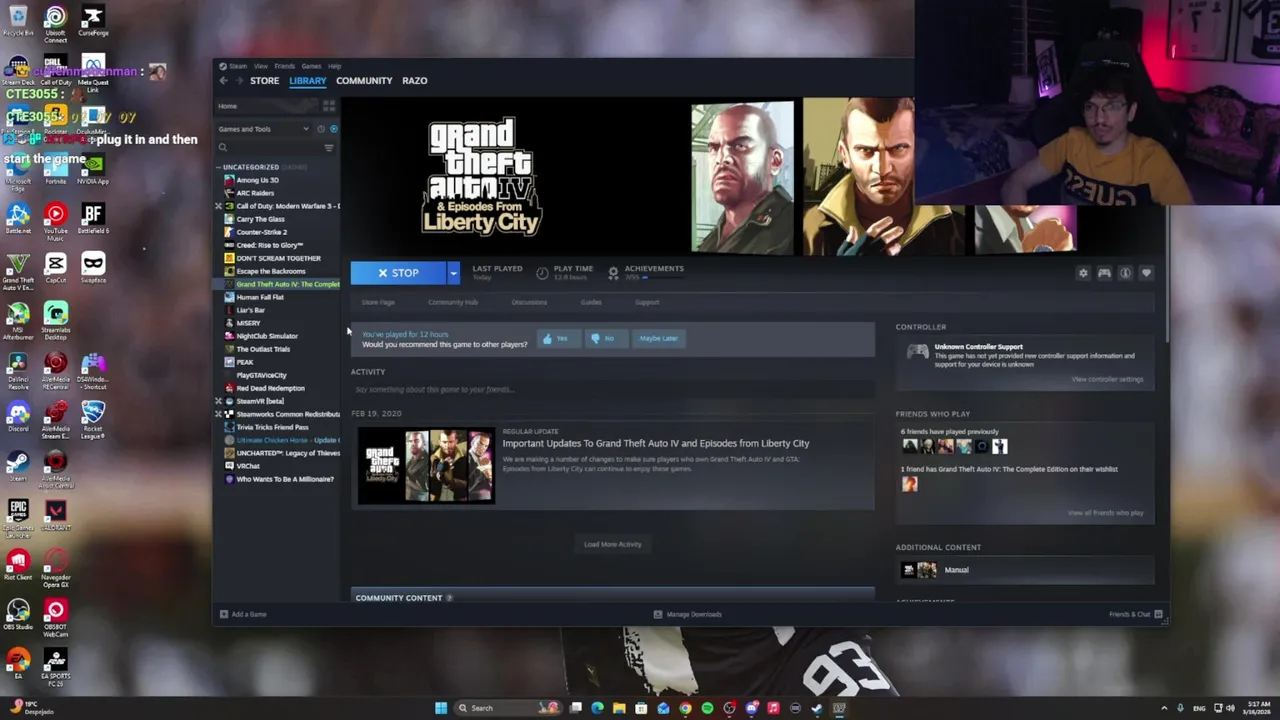
Task: Open the Manual under Additional Content
Action: (956, 570)
